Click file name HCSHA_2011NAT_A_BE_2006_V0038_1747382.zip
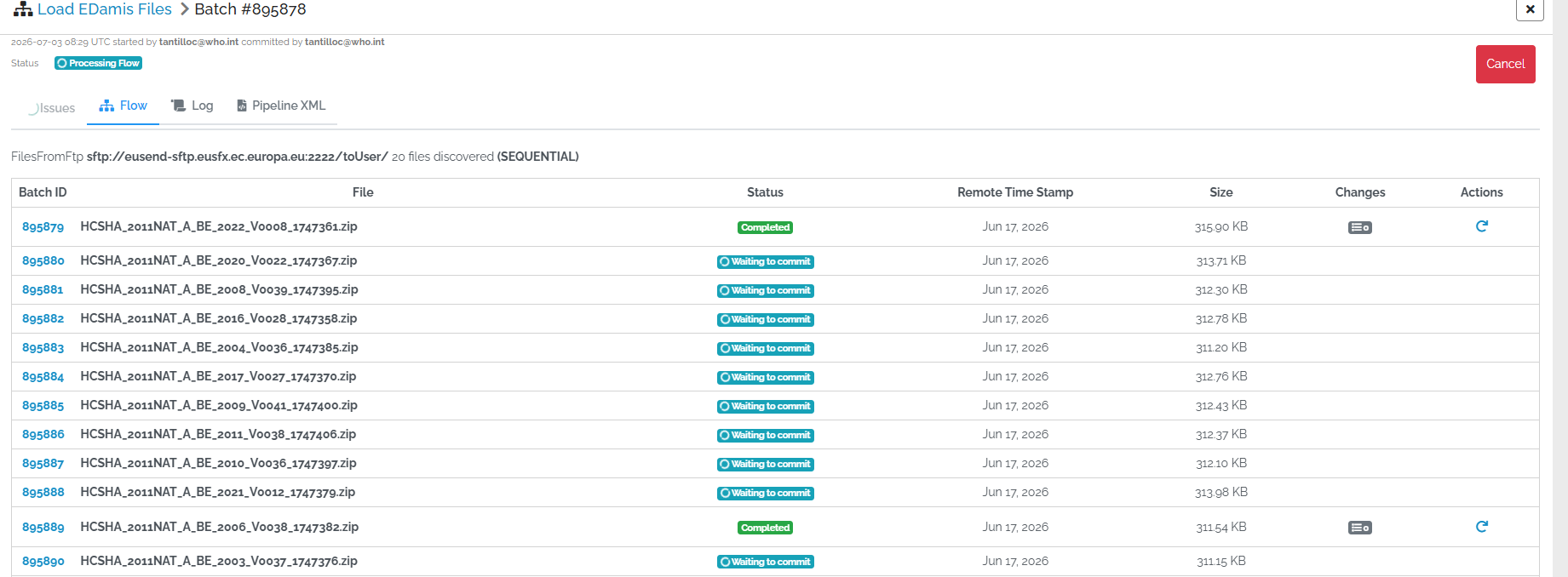1568x577 pixels. click(219, 527)
